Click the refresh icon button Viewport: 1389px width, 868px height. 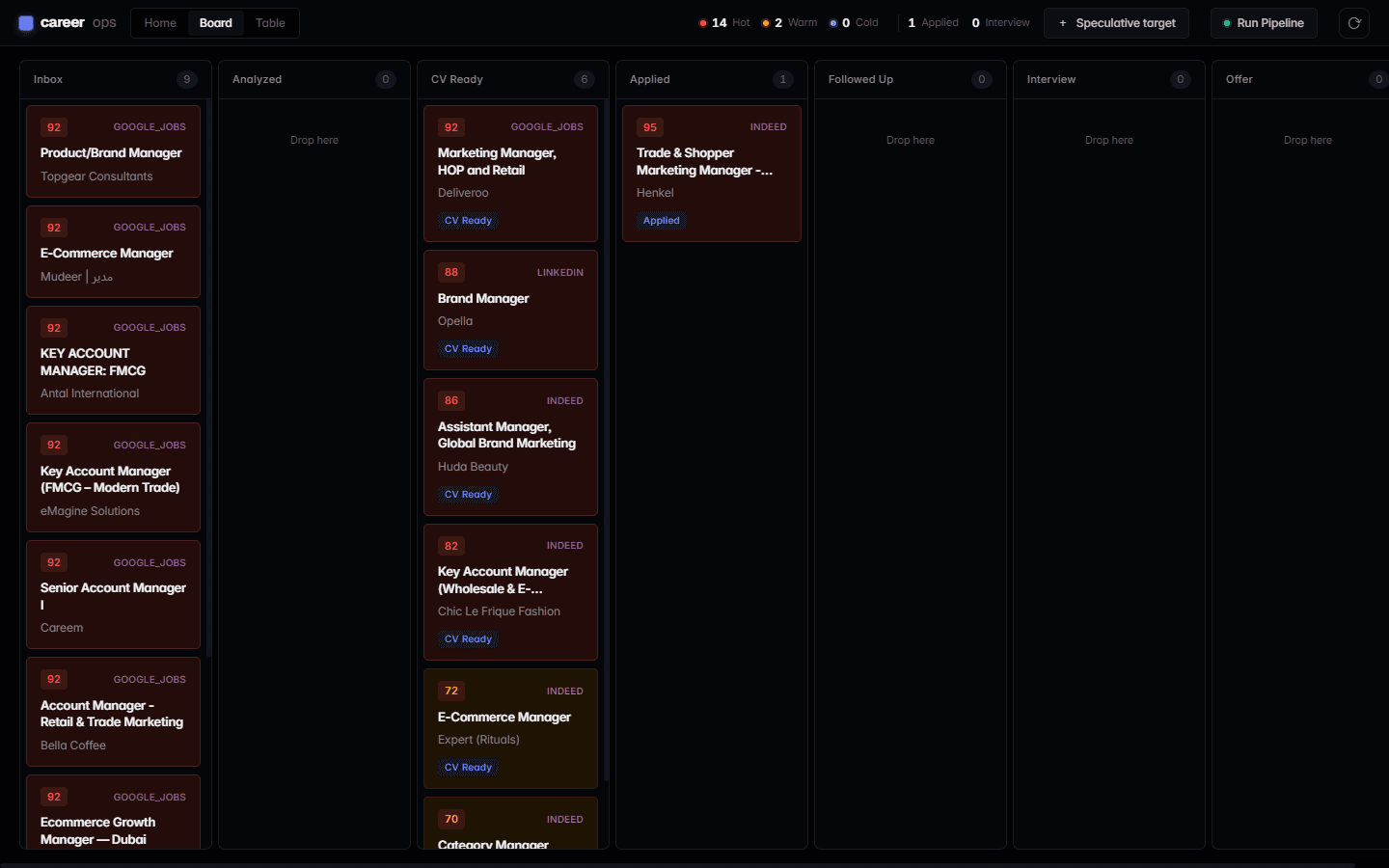click(1354, 23)
